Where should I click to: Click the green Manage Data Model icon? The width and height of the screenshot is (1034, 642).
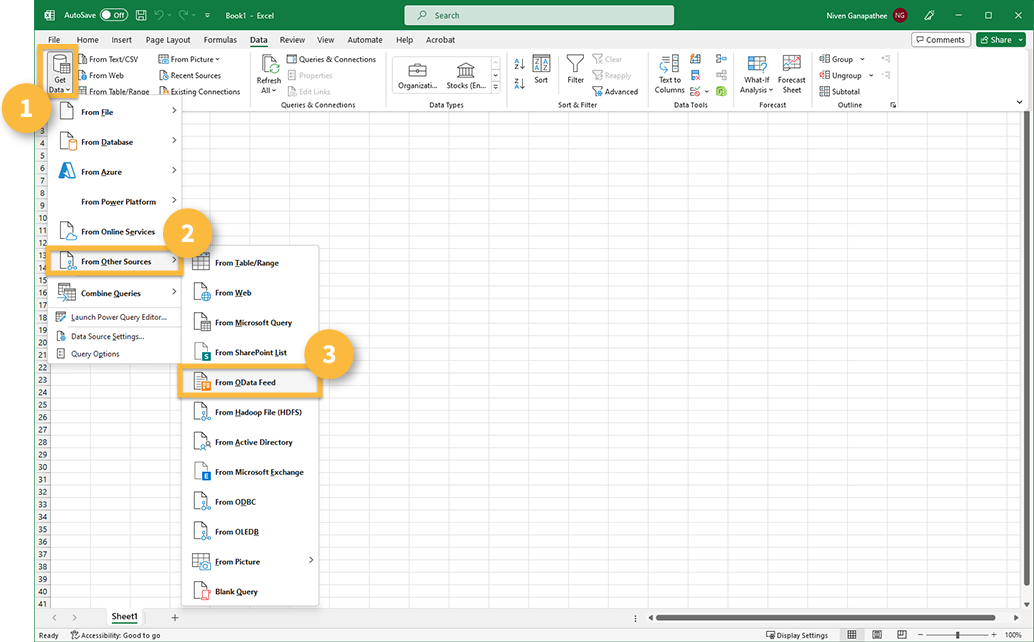(721, 92)
